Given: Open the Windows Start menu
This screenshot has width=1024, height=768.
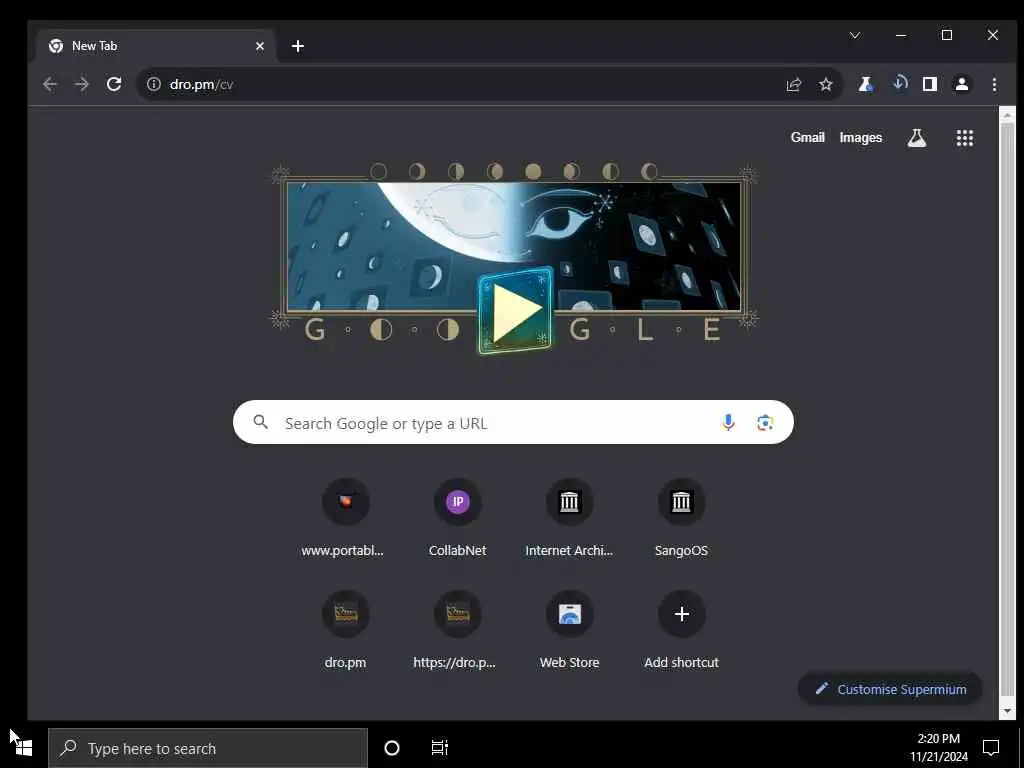Looking at the screenshot, I should (24, 748).
